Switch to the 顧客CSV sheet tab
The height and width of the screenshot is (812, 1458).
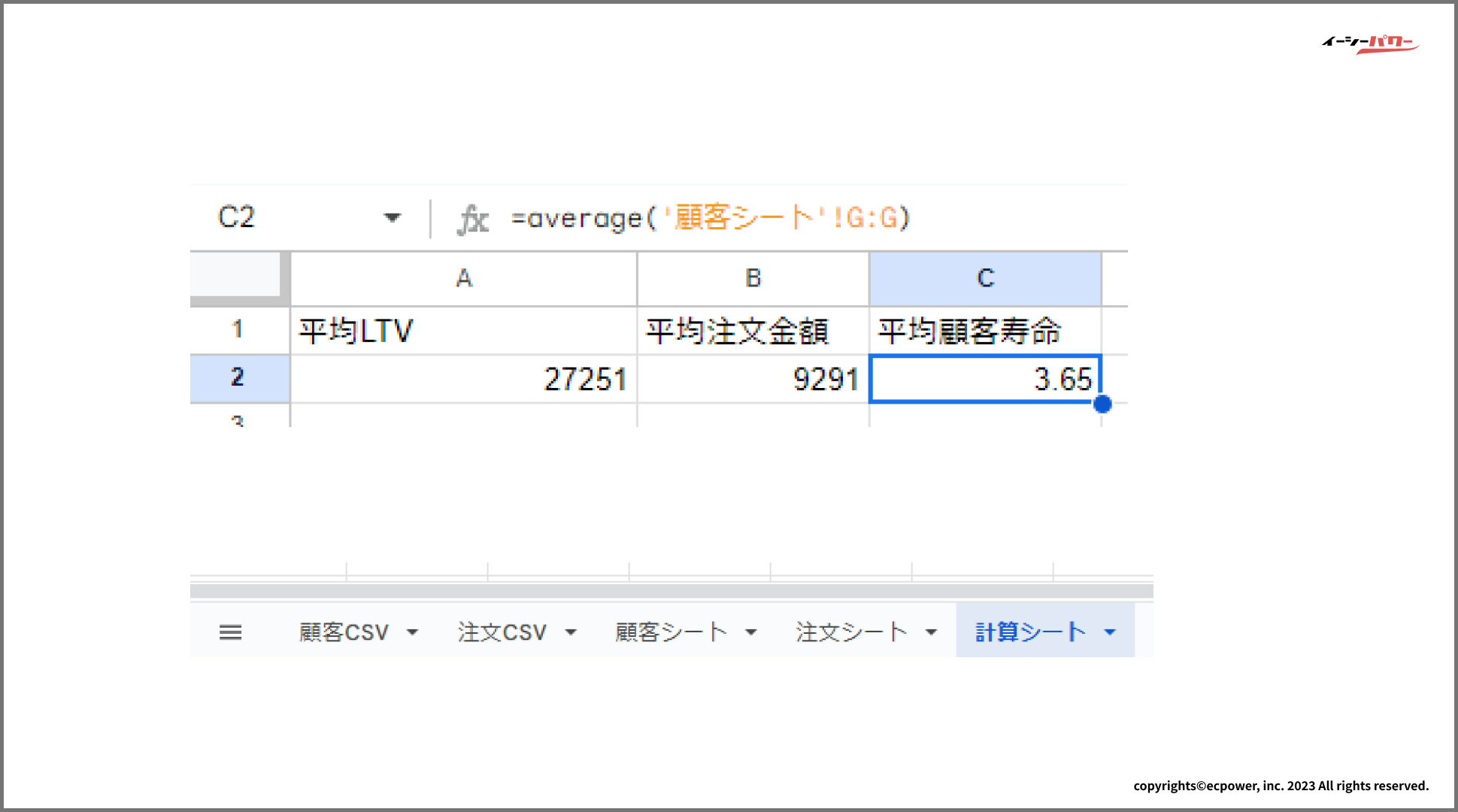click(x=344, y=632)
